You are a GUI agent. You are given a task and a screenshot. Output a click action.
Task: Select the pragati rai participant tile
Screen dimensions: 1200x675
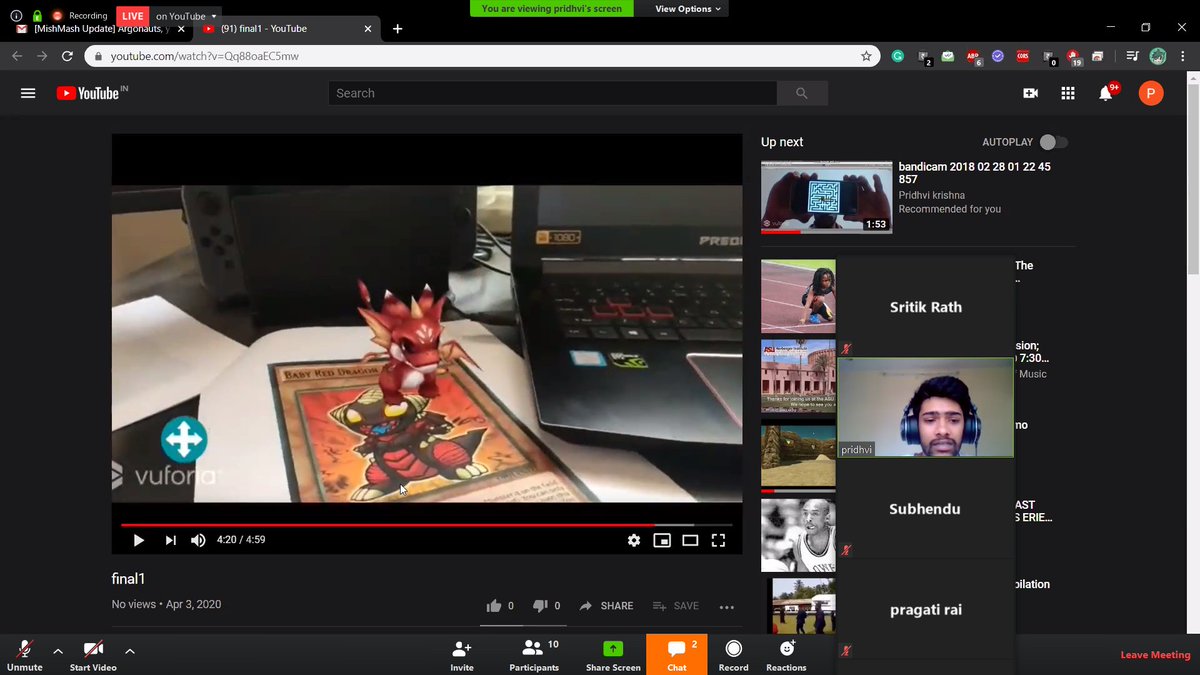pos(926,609)
